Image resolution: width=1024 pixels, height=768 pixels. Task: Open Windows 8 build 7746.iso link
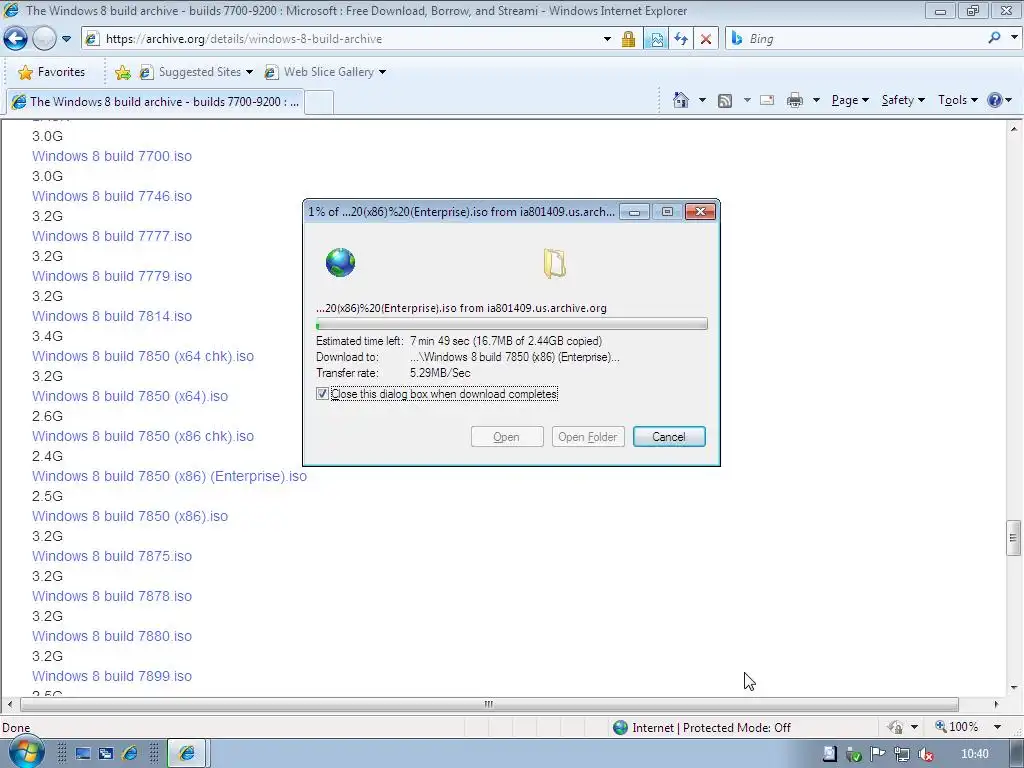point(112,196)
